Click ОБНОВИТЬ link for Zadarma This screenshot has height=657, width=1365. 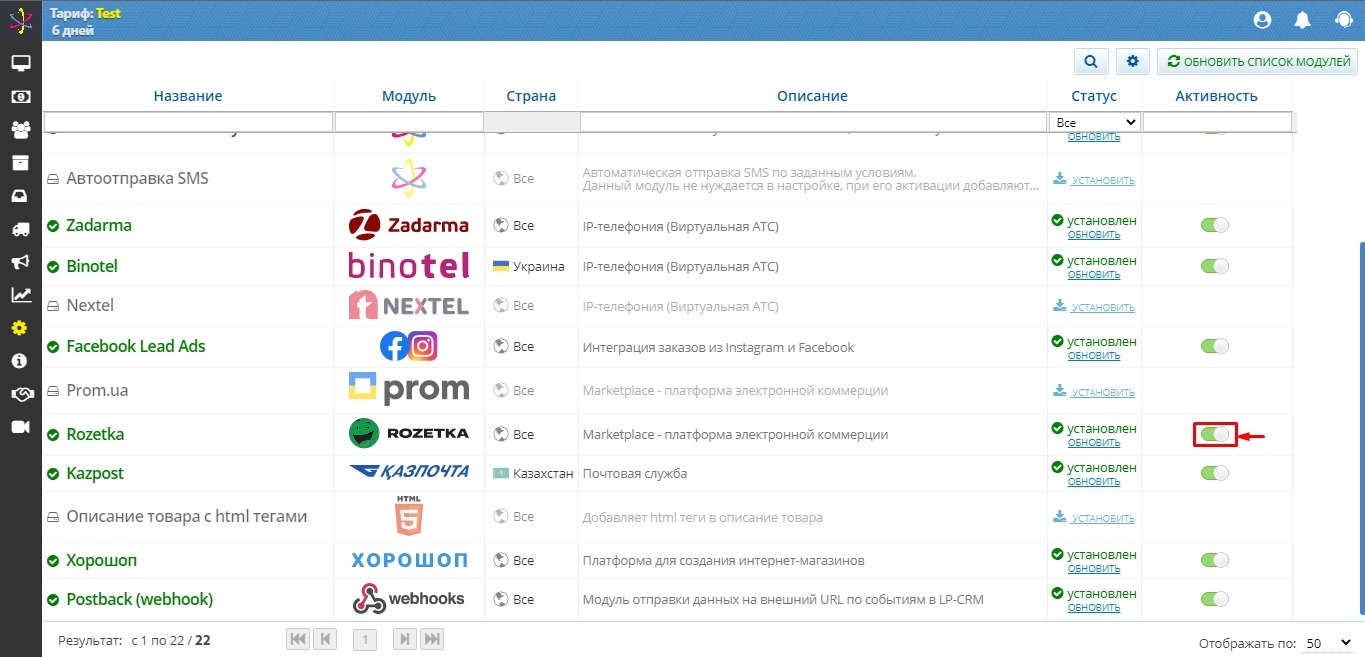tap(1094, 234)
